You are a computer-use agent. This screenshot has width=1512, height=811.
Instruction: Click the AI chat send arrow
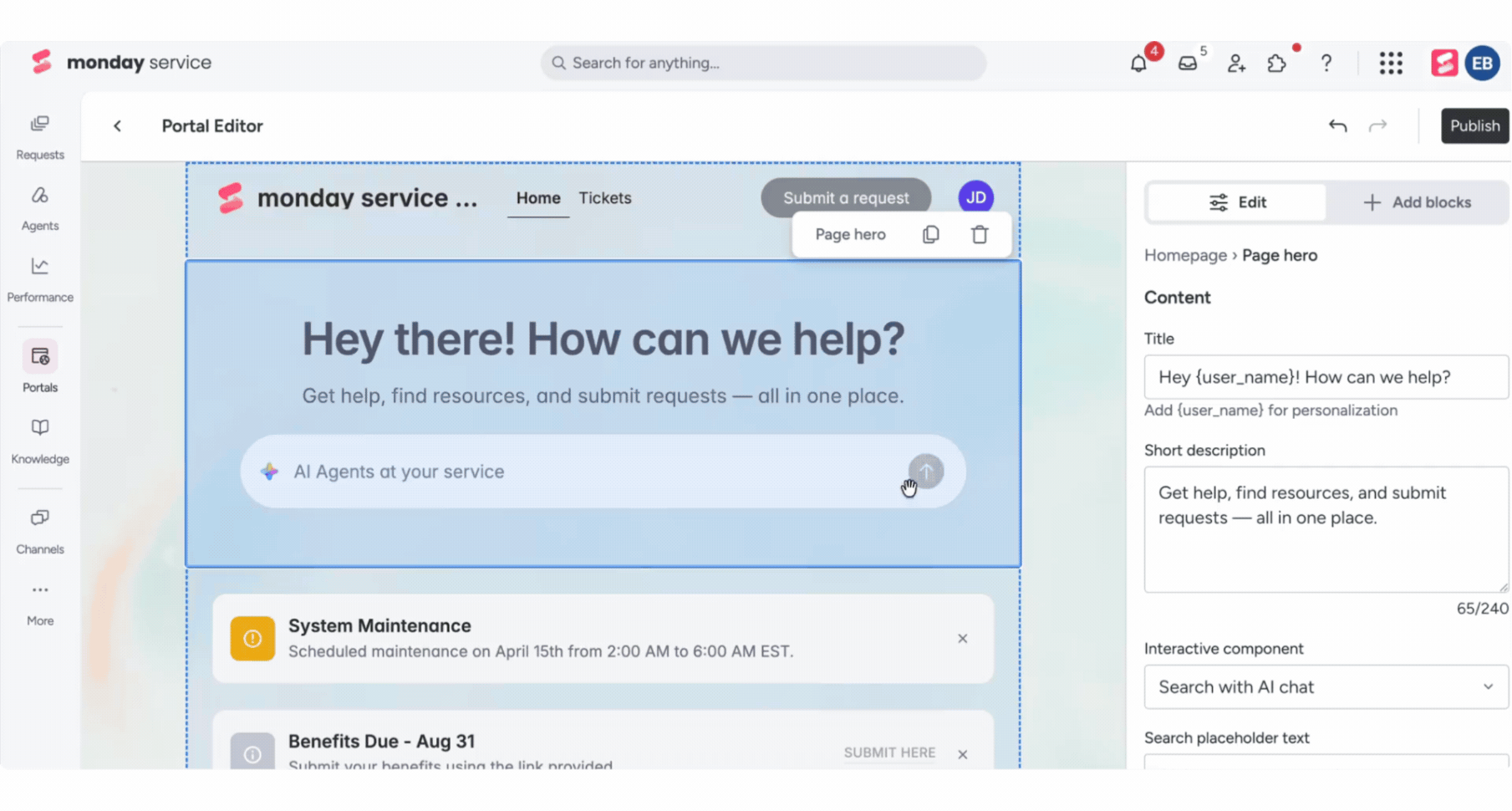pos(926,472)
